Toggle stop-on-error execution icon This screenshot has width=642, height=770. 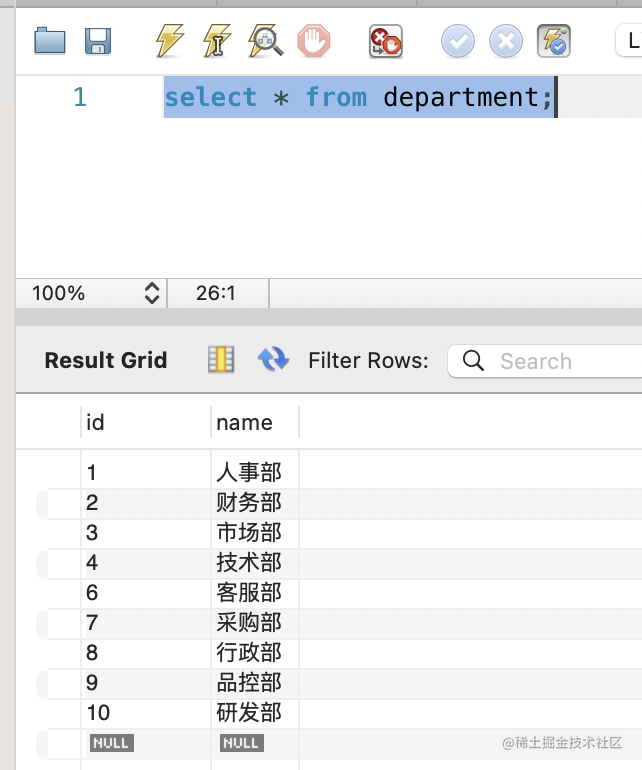[x=386, y=41]
